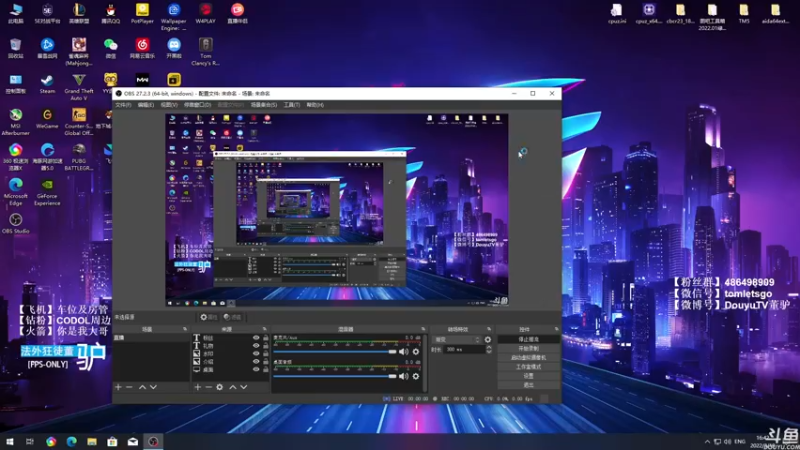Move the source down in the 来源 panel

pos(243,387)
